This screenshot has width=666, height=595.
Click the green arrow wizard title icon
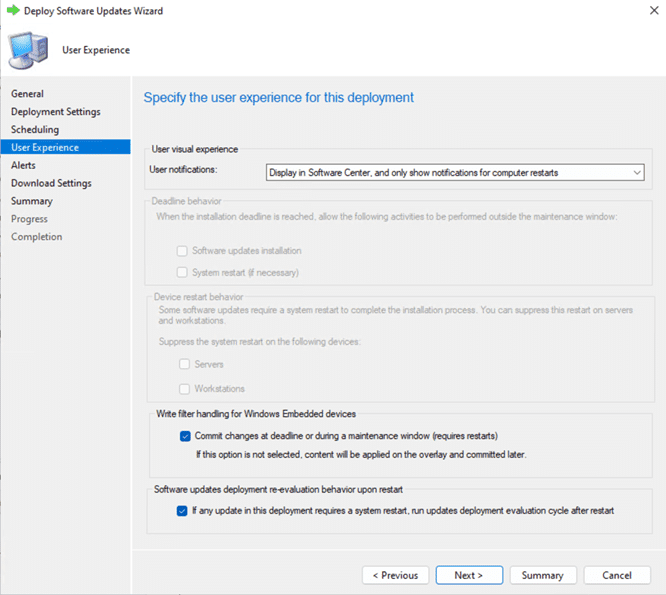pyautogui.click(x=12, y=11)
